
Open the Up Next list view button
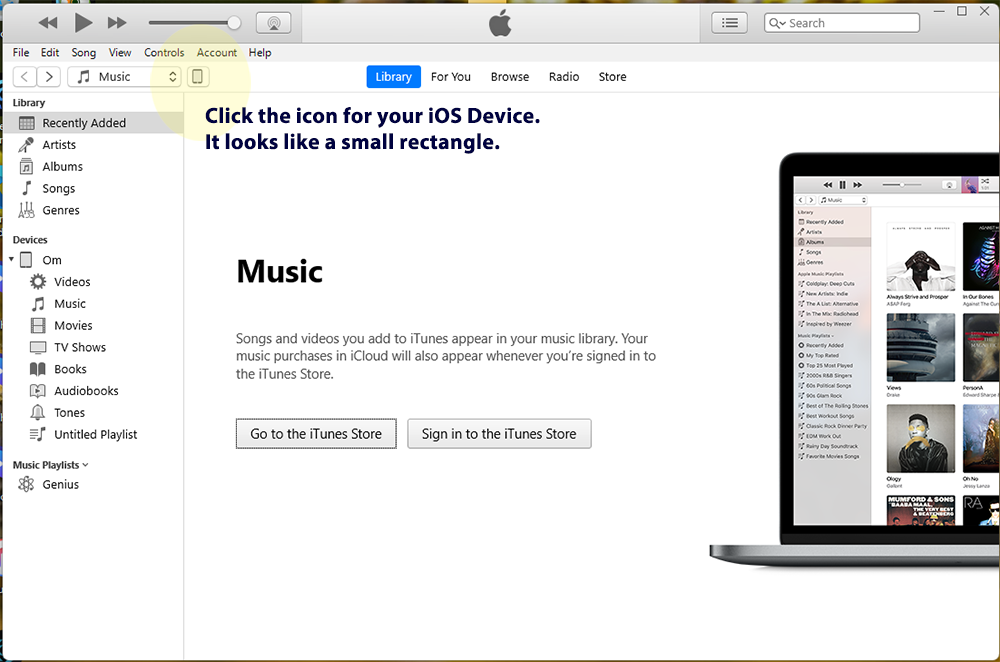(730, 23)
